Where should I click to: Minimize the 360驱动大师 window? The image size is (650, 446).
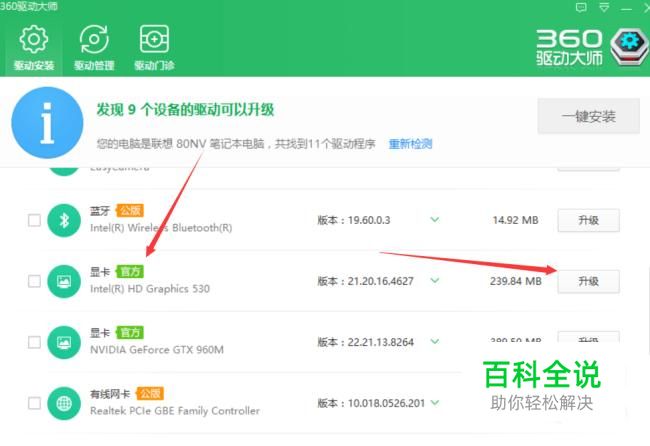(x=626, y=8)
